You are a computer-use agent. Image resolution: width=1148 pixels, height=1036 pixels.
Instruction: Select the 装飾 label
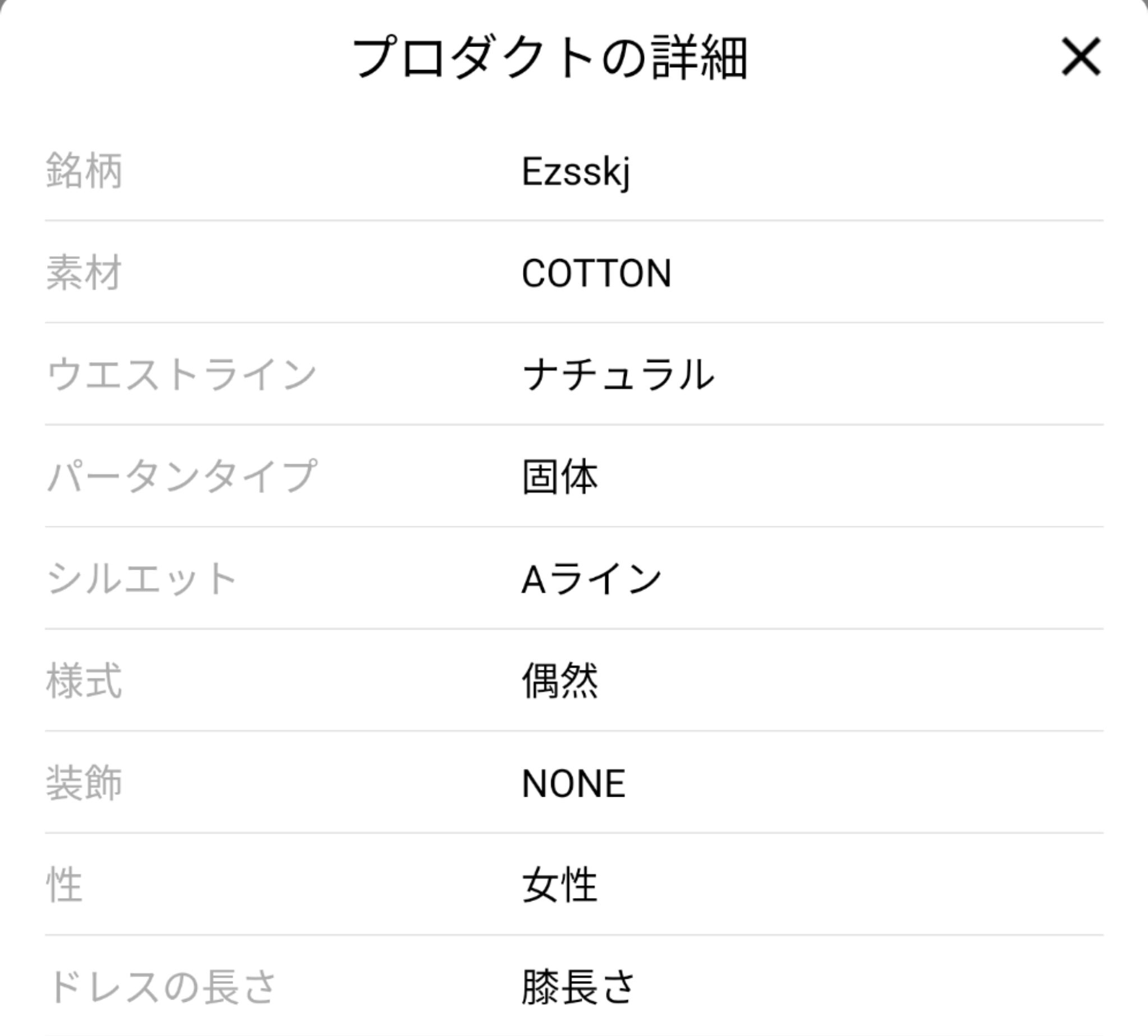click(84, 783)
